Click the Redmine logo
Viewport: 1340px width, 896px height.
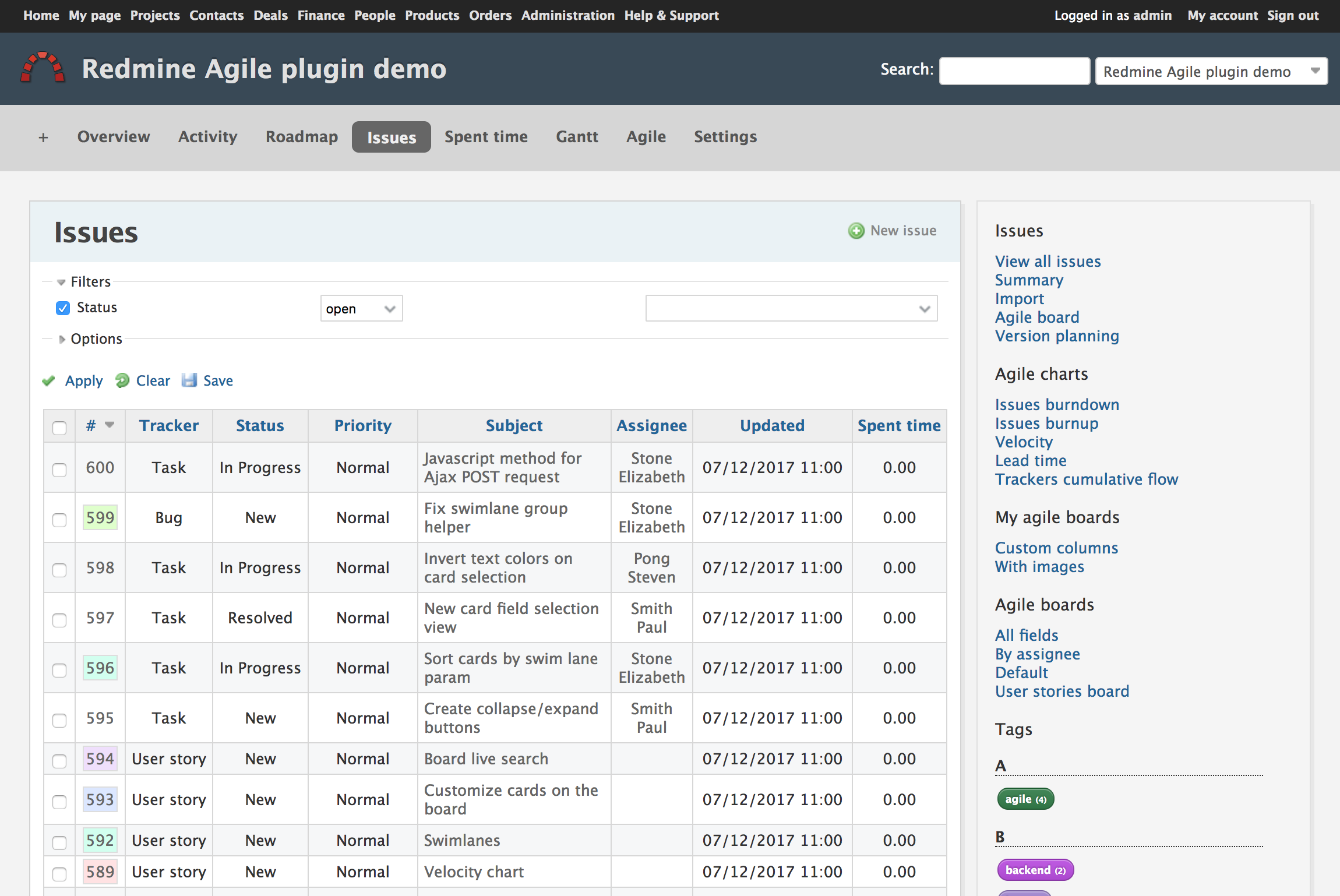[42, 68]
